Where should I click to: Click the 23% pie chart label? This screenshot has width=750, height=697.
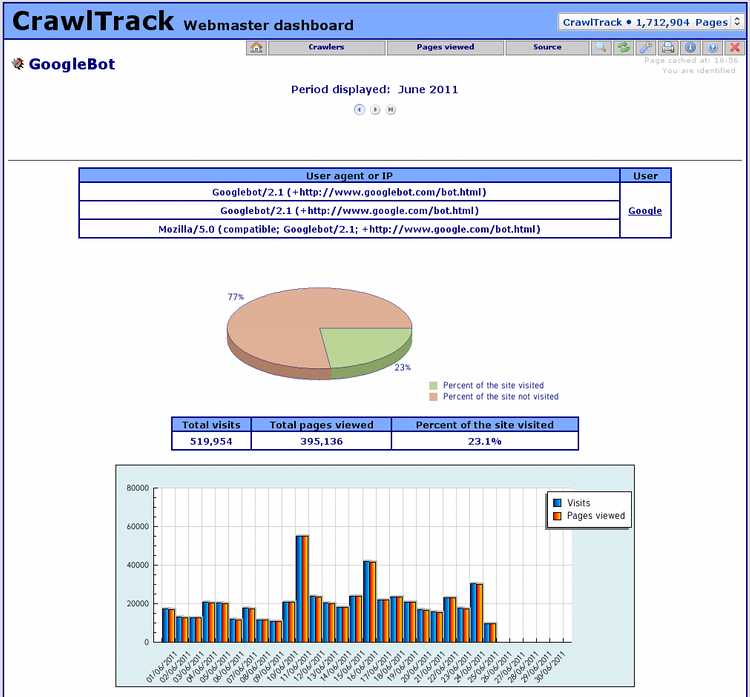click(402, 367)
